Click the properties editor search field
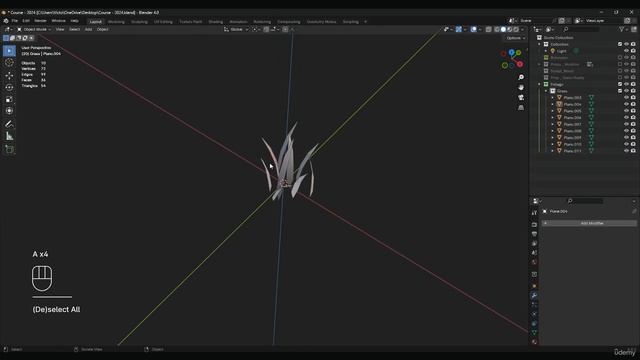Image resolution: width=640 pixels, height=360 pixels. [x=585, y=201]
